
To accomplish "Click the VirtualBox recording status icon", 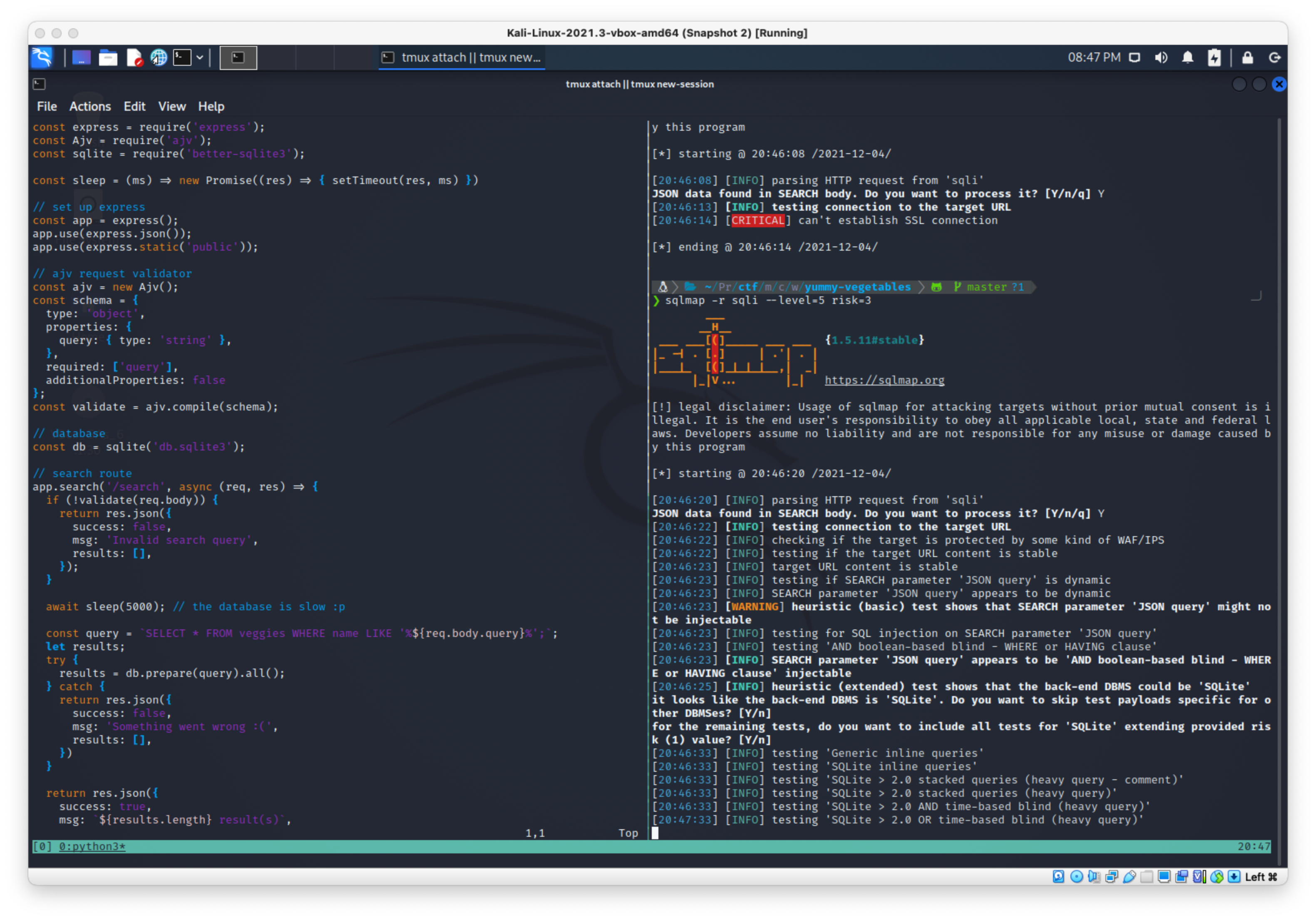I will [1181, 876].
